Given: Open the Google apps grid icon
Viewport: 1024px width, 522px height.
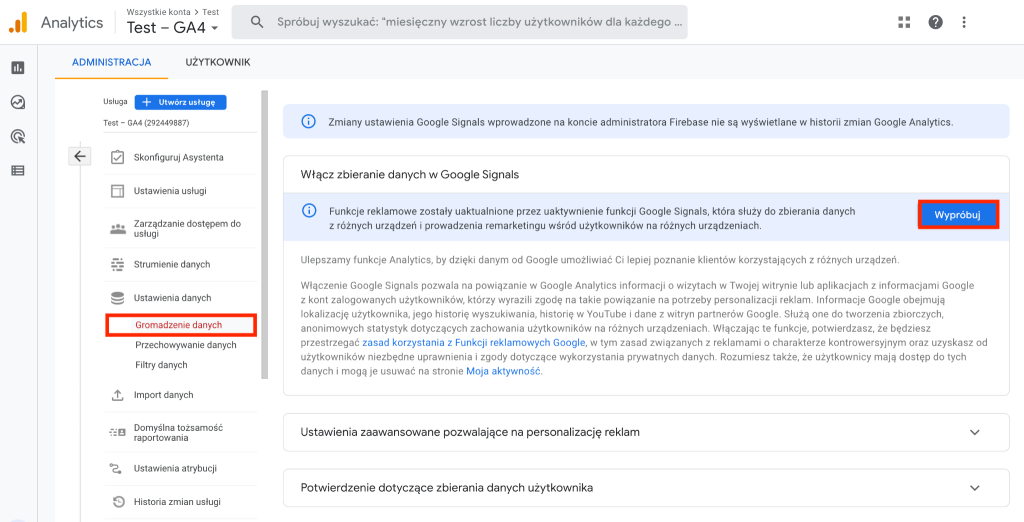Looking at the screenshot, I should tap(904, 22).
